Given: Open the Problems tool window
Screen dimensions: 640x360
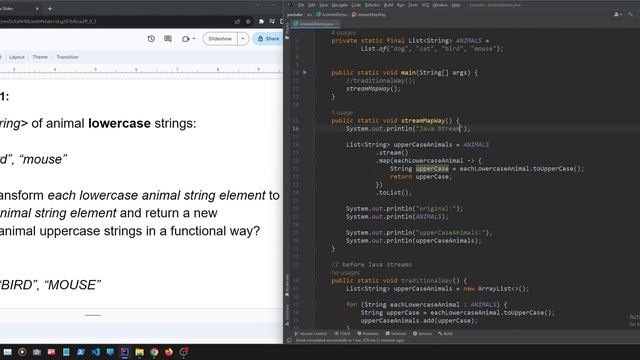Looking at the screenshot, I should 368,333.
